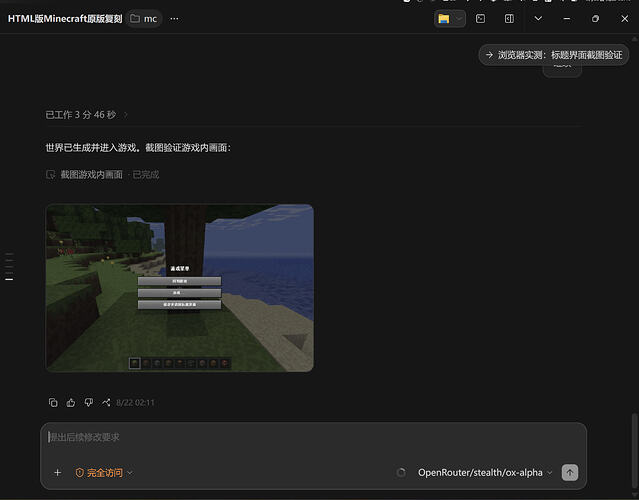Give the response a thumbs down
Image resolution: width=639 pixels, height=500 pixels.
pyautogui.click(x=88, y=403)
